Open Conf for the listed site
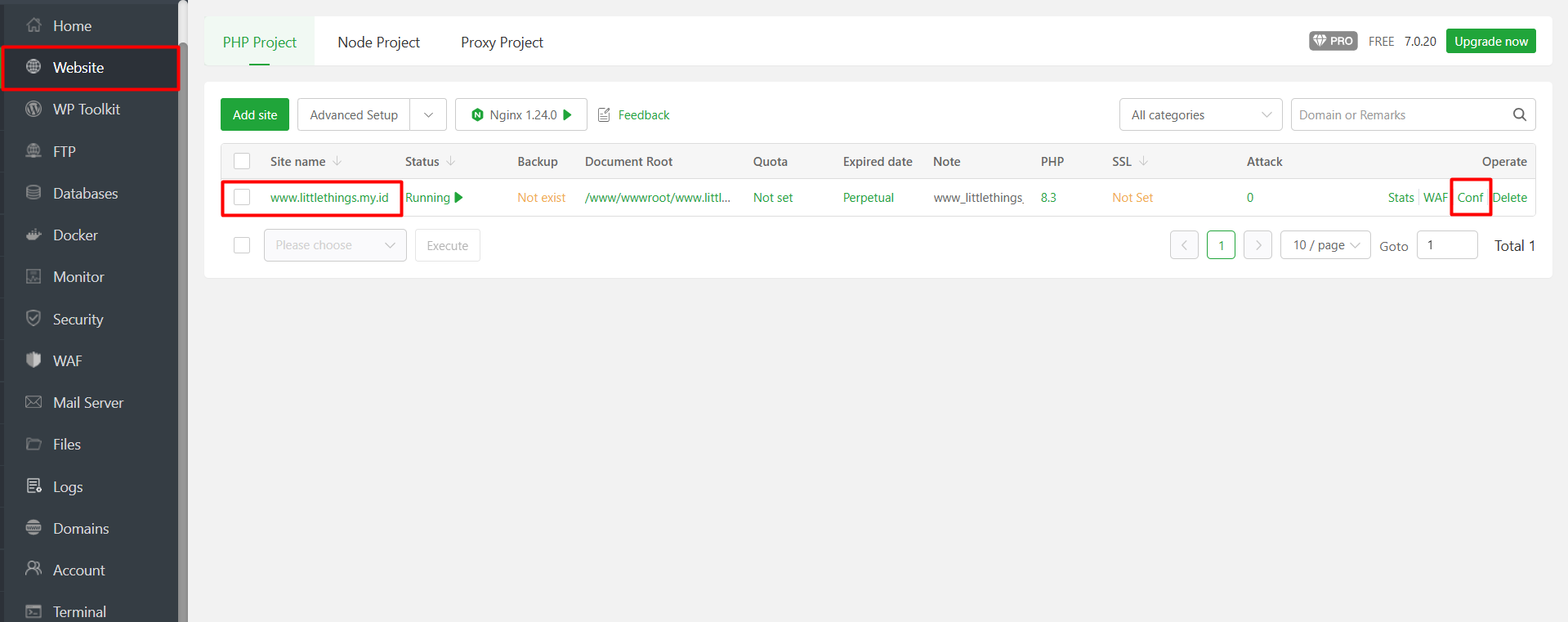 [x=1470, y=198]
